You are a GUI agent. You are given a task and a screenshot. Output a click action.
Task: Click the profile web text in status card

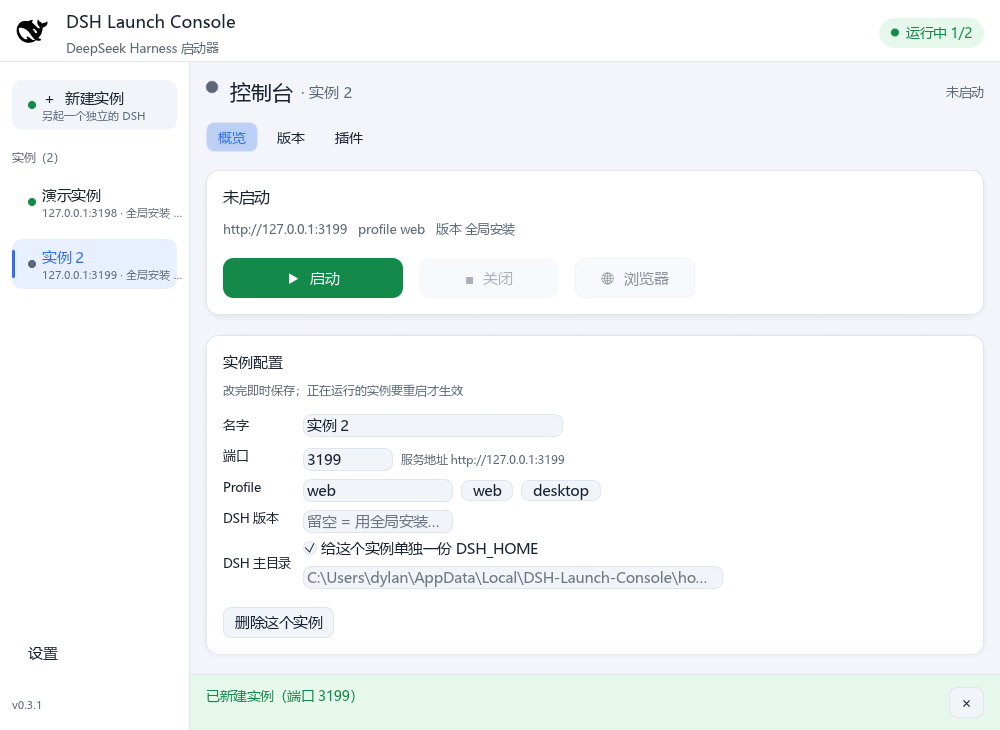(x=392, y=230)
